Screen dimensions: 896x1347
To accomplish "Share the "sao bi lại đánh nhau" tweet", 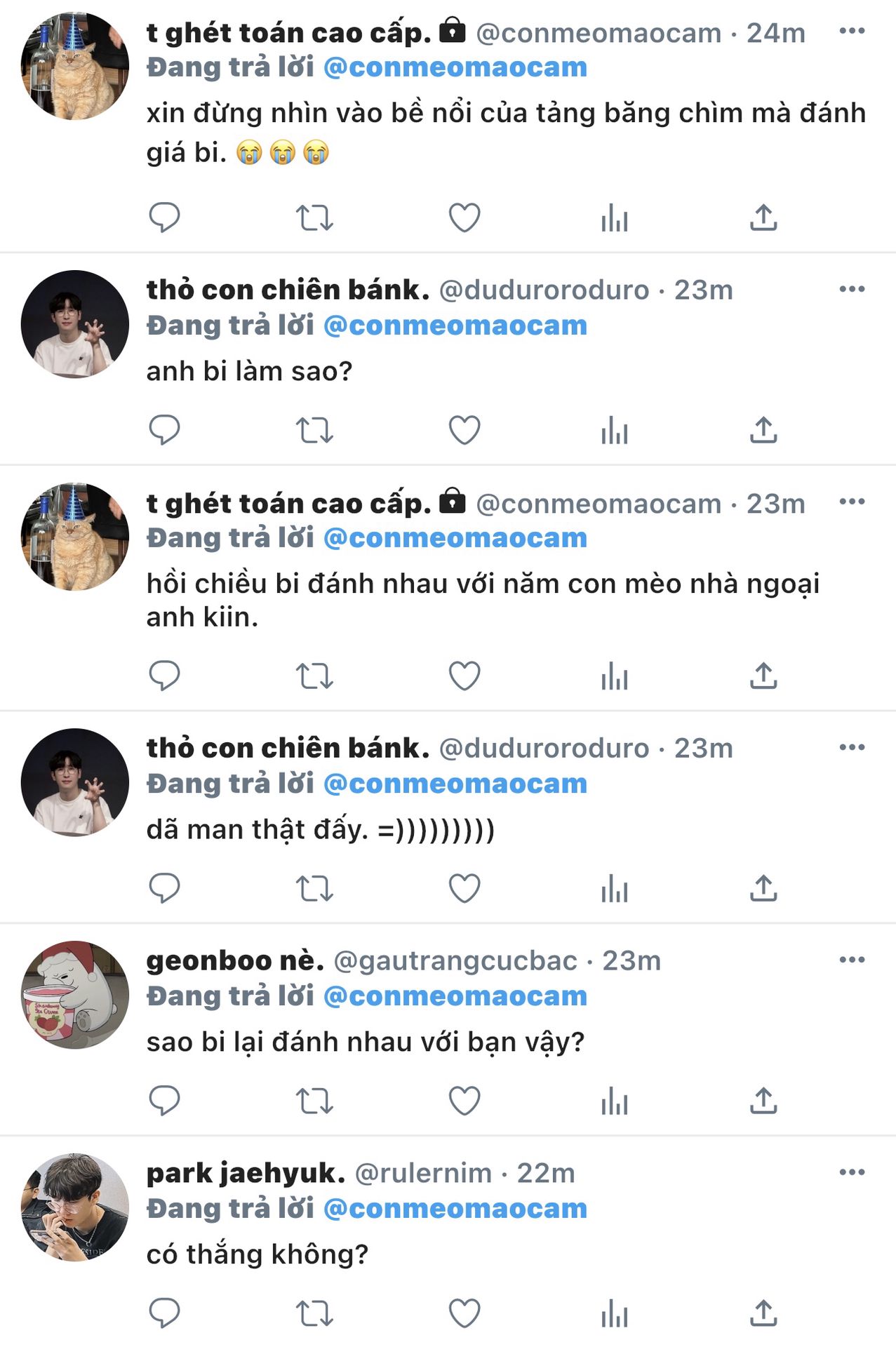I will (x=763, y=1101).
